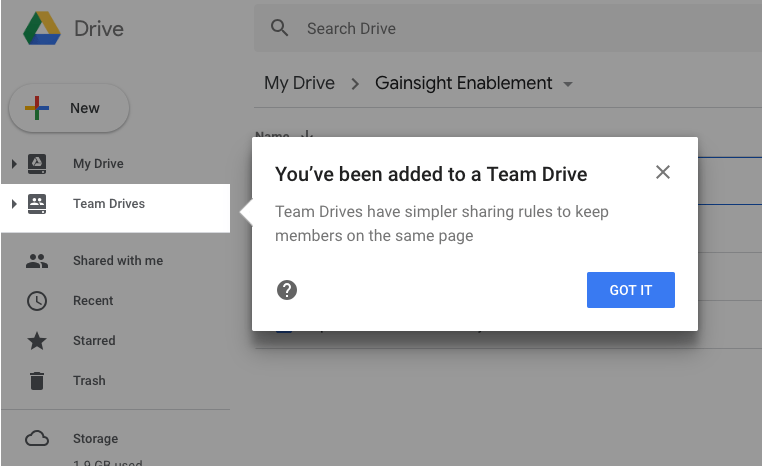The width and height of the screenshot is (762, 467).
Task: Open Shared with me in the sidebar
Action: point(117,261)
